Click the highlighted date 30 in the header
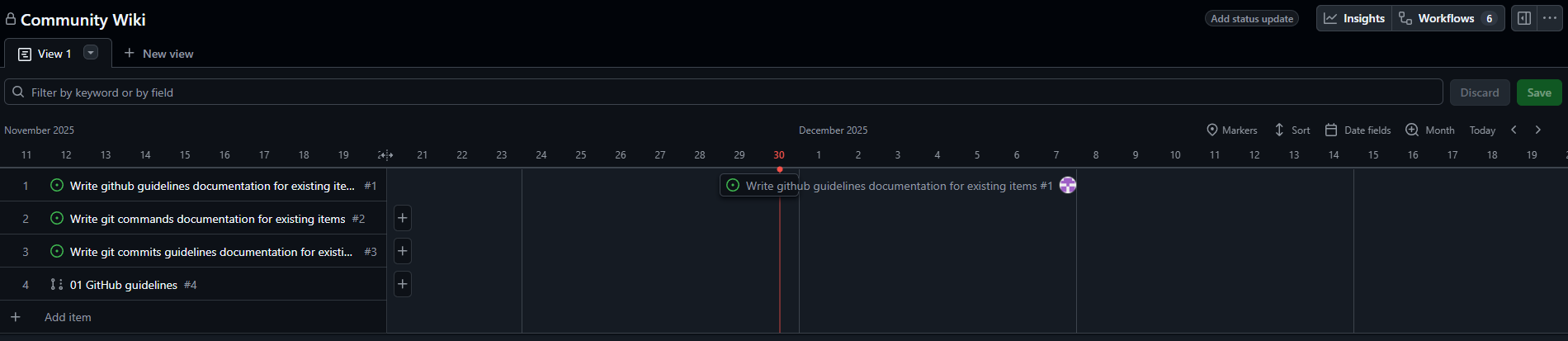Viewport: 1568px width, 341px height. click(x=779, y=154)
